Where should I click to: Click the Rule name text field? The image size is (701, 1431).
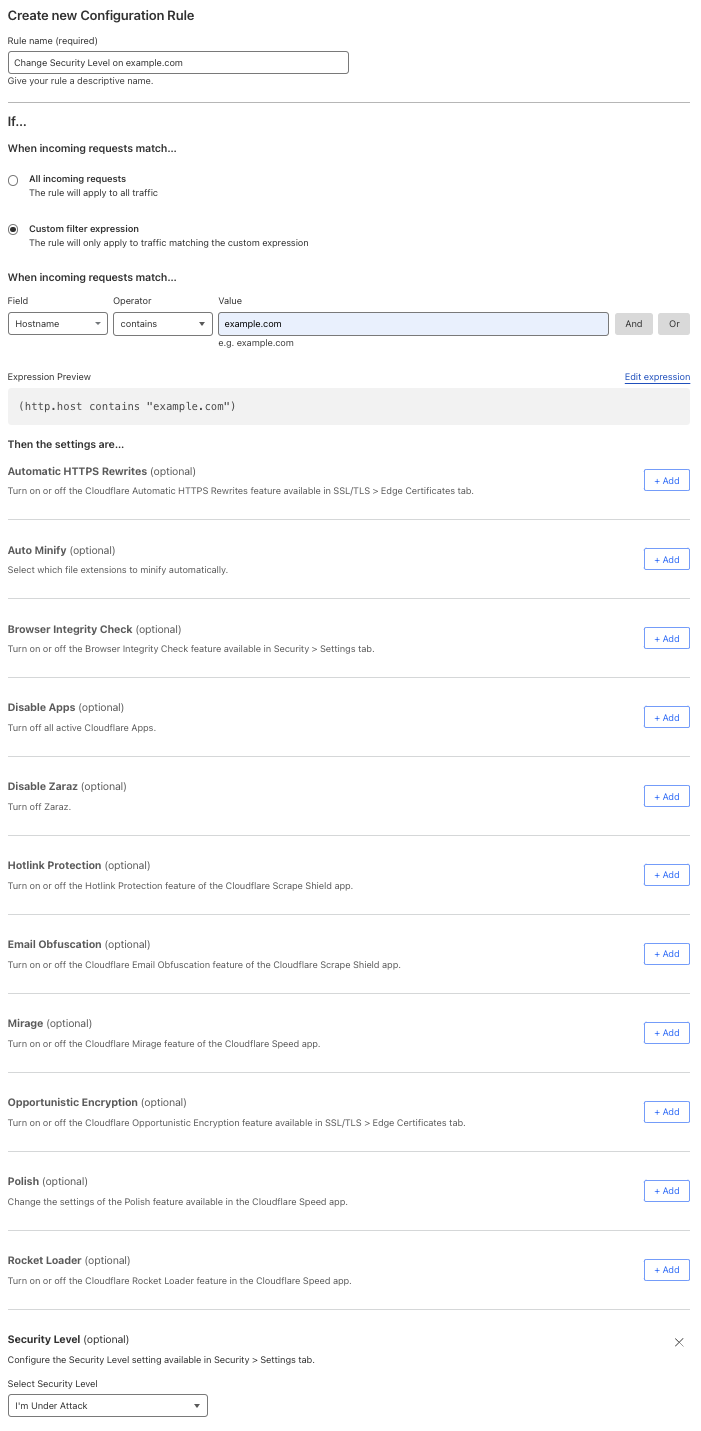coord(178,63)
